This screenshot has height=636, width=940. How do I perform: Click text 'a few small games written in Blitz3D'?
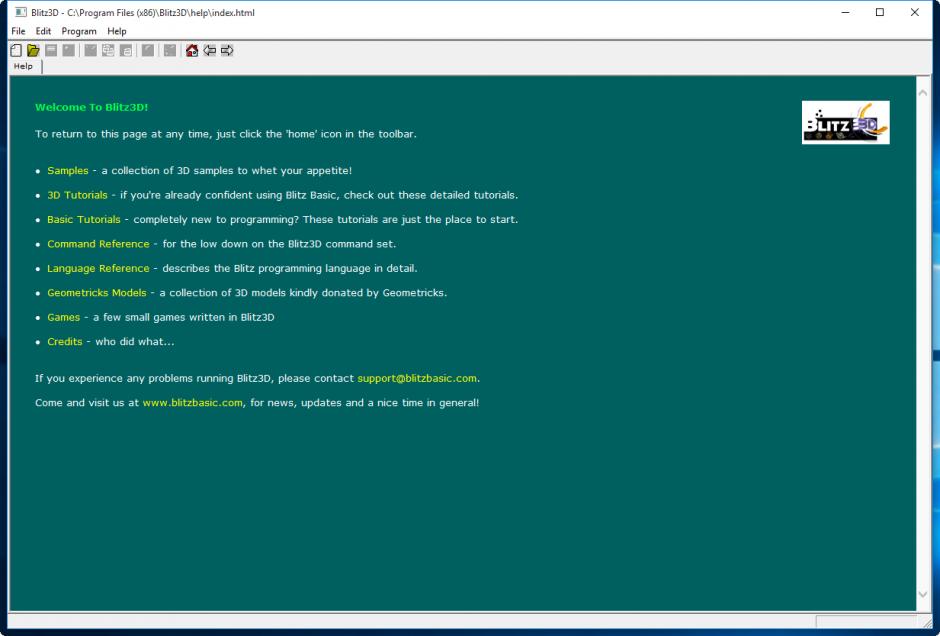pyautogui.click(x=183, y=318)
